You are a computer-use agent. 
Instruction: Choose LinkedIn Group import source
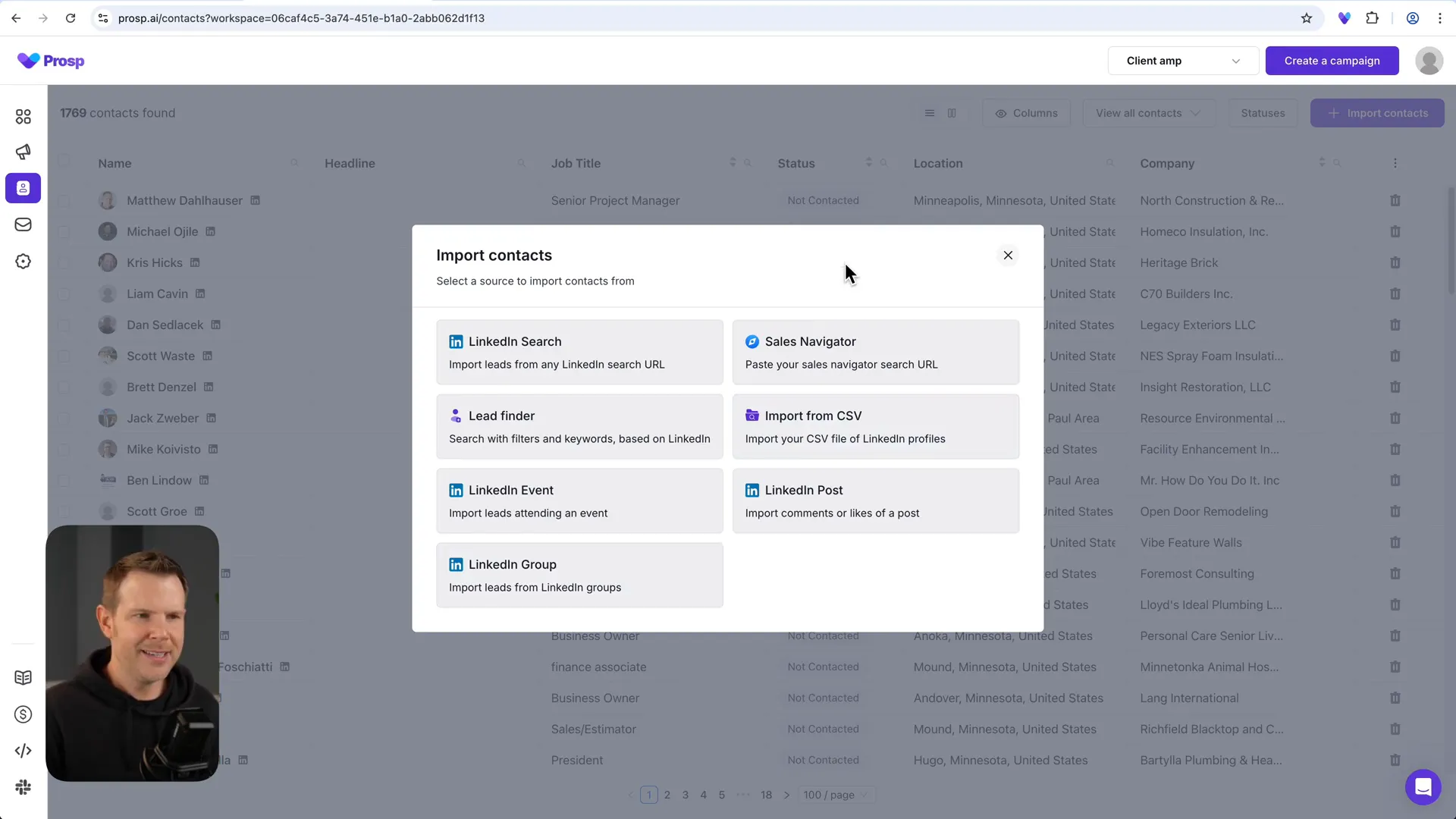click(579, 575)
